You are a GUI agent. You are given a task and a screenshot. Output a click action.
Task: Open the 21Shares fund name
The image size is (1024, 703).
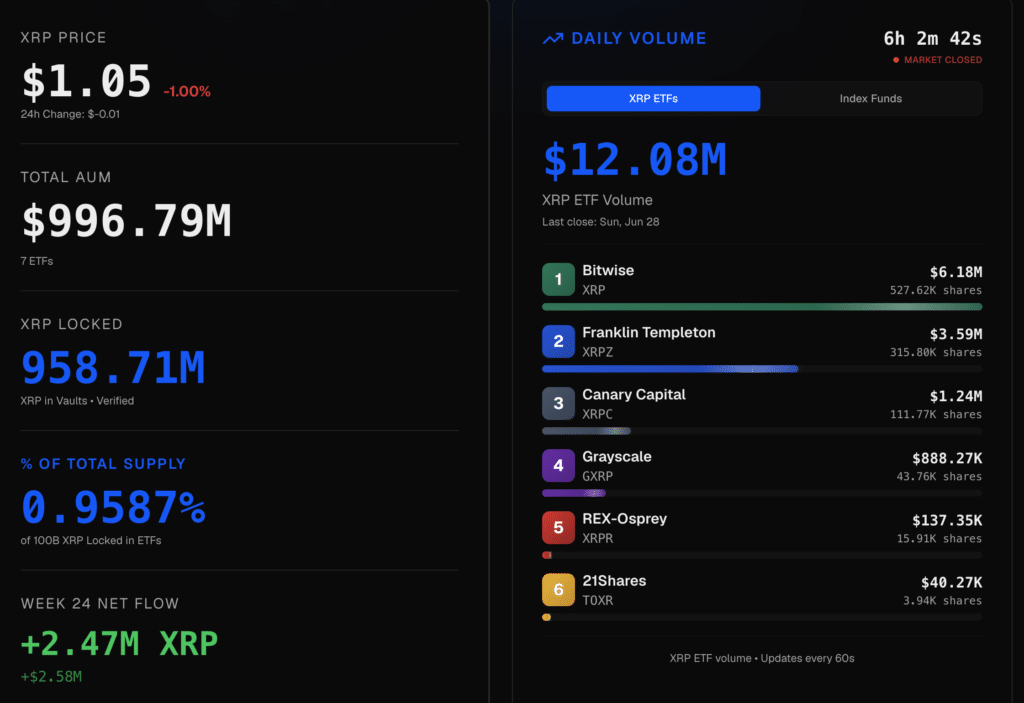coord(614,581)
